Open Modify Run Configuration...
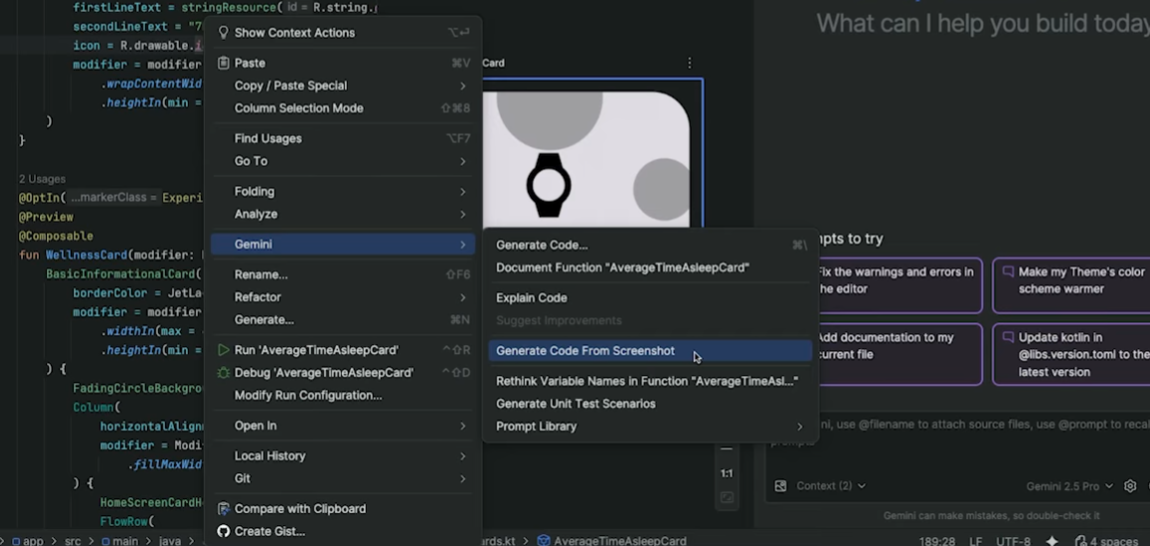1150x546 pixels. click(x=343, y=396)
